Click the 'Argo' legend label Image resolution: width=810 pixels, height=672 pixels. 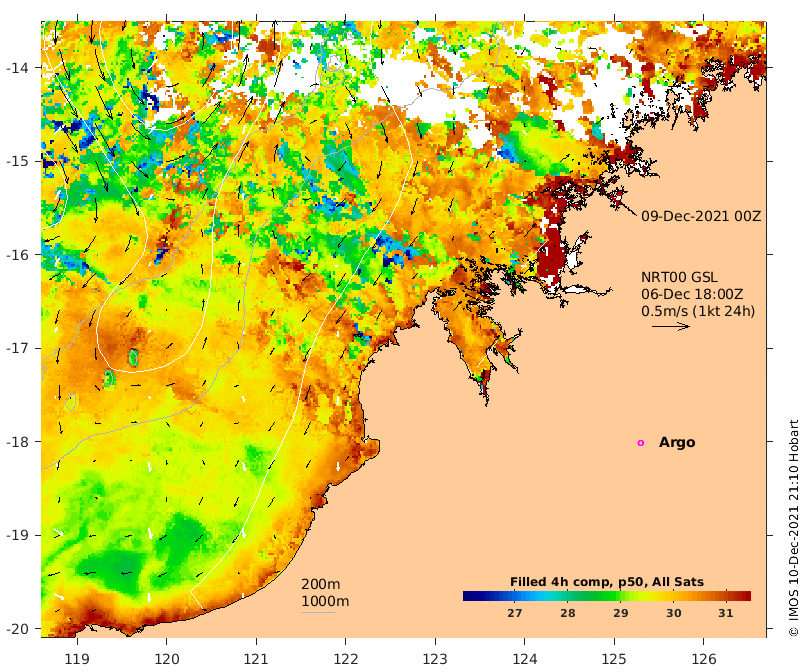677,443
